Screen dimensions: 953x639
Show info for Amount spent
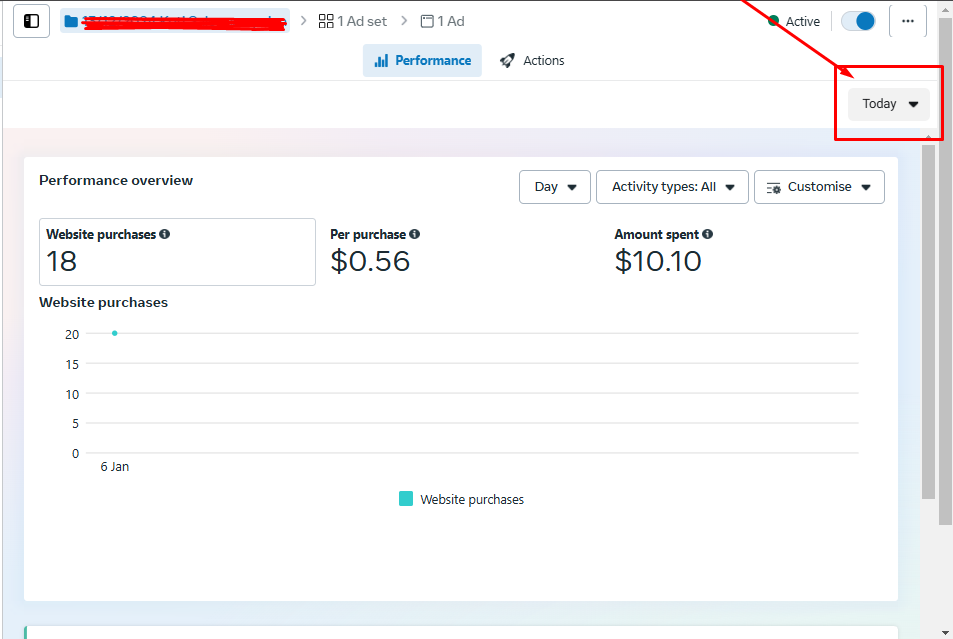click(707, 234)
